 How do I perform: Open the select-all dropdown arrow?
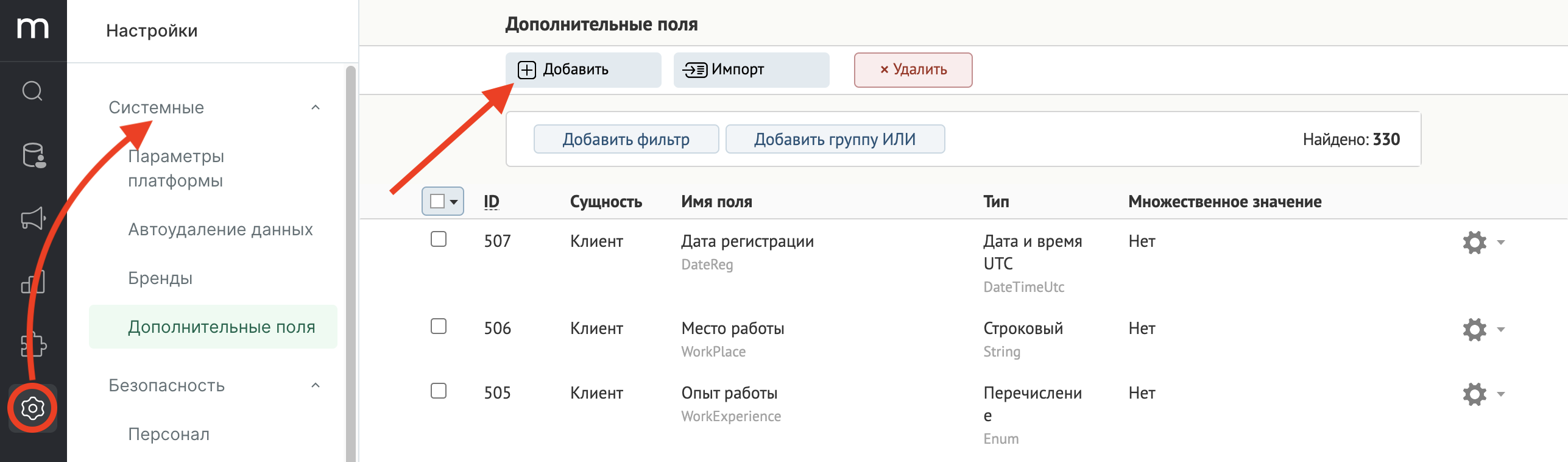(x=454, y=202)
